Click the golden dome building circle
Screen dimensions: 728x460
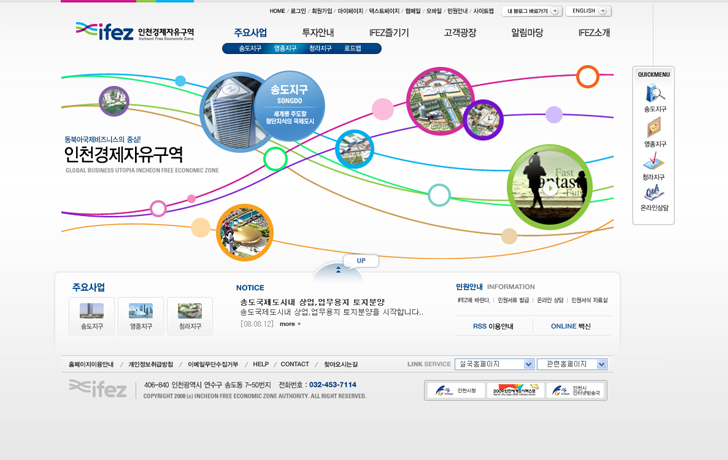click(x=245, y=233)
